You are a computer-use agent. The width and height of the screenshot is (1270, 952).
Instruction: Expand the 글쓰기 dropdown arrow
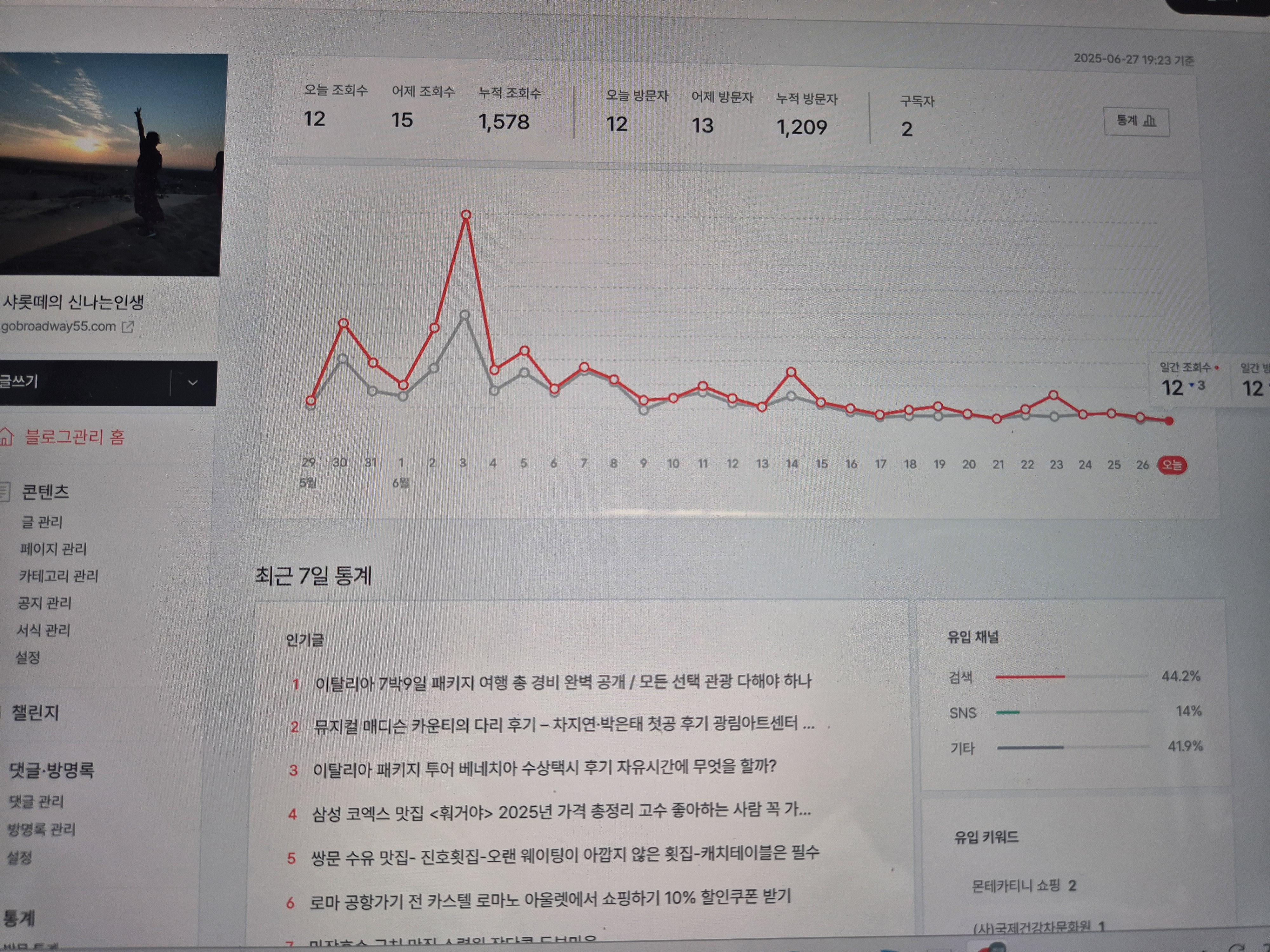193,383
